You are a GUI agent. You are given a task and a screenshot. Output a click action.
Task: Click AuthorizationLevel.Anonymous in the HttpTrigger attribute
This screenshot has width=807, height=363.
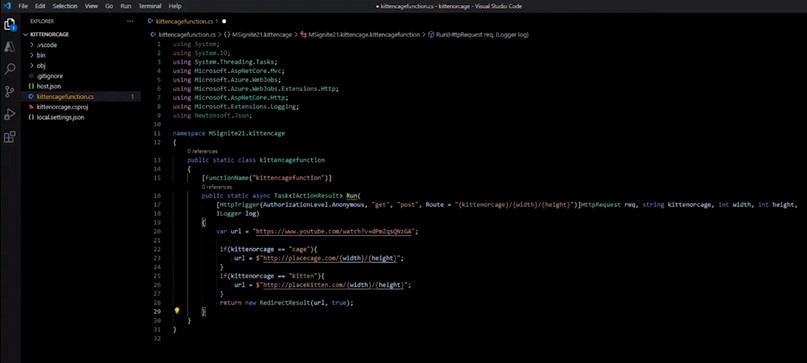click(314, 204)
